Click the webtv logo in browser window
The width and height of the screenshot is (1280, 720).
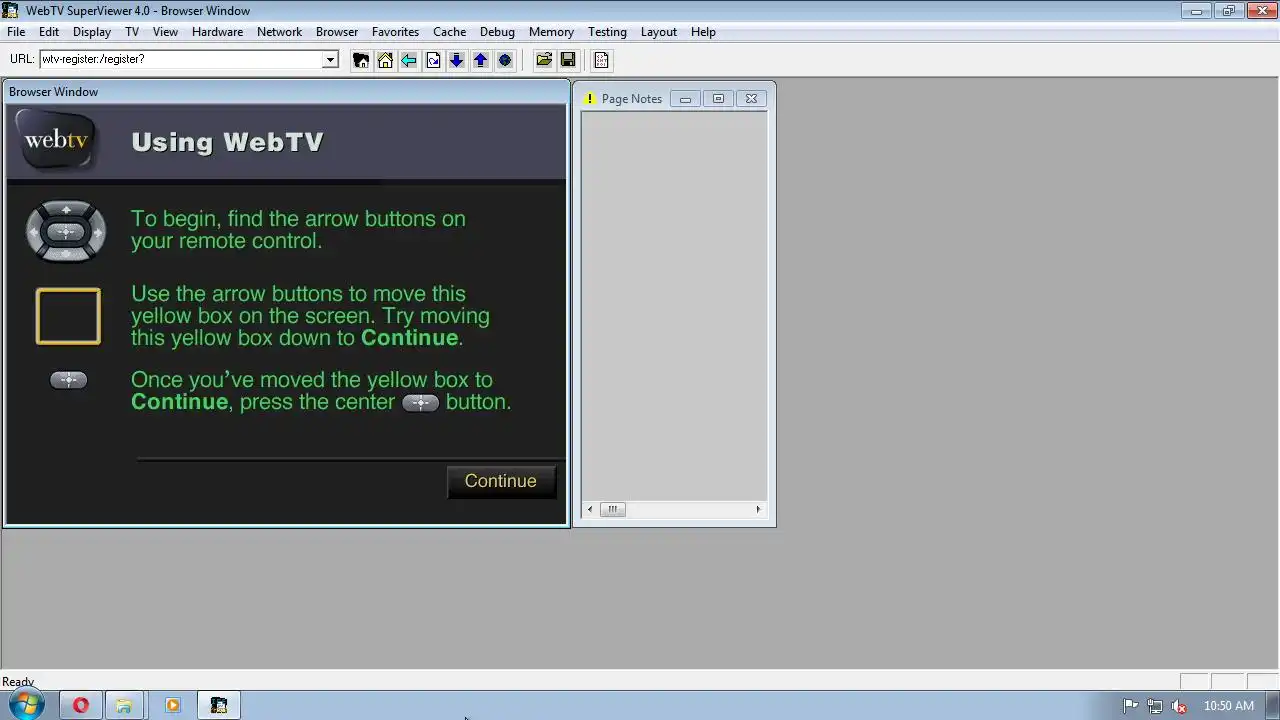[x=56, y=140]
